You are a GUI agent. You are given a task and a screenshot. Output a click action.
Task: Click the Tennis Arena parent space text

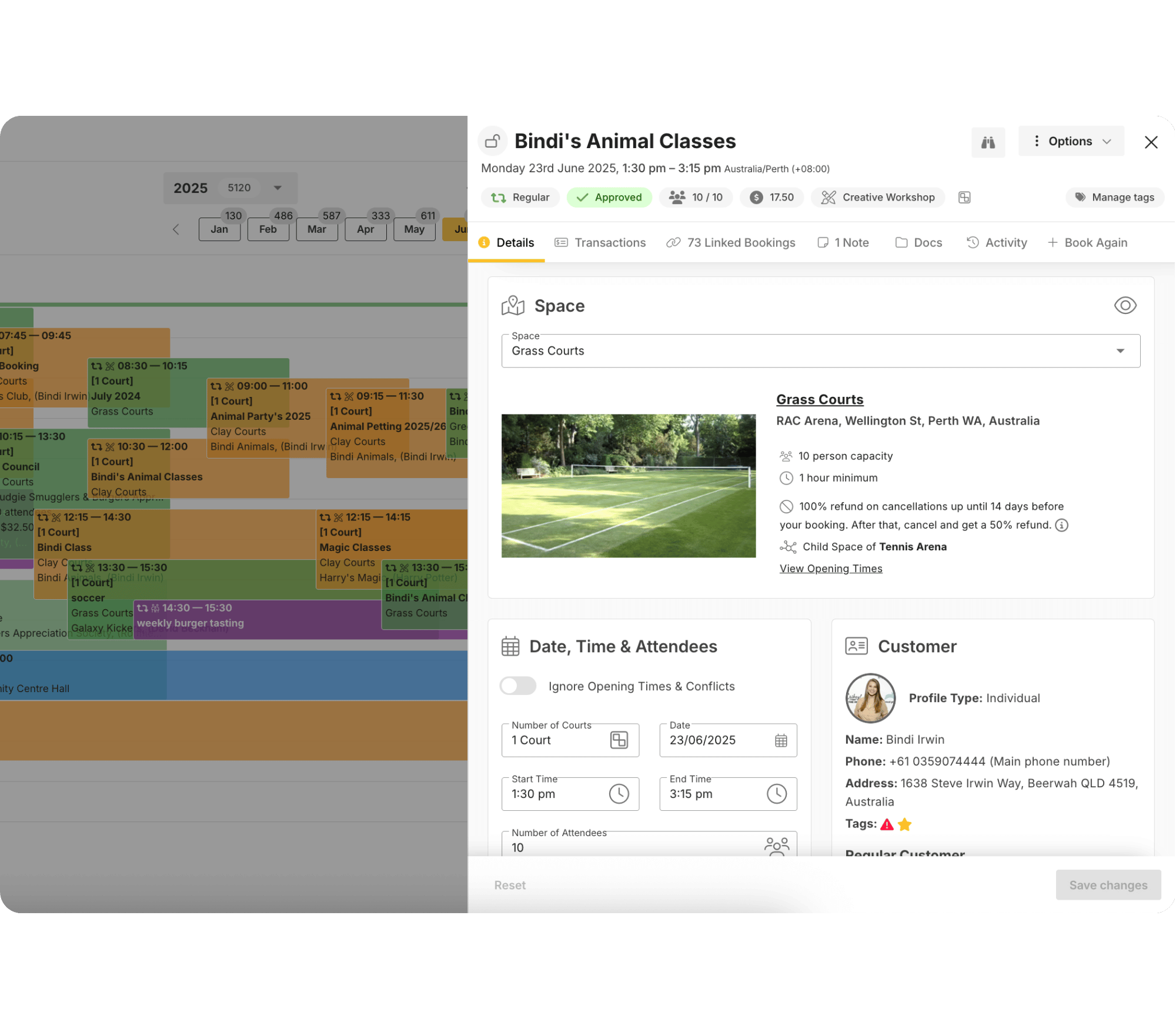(x=913, y=547)
